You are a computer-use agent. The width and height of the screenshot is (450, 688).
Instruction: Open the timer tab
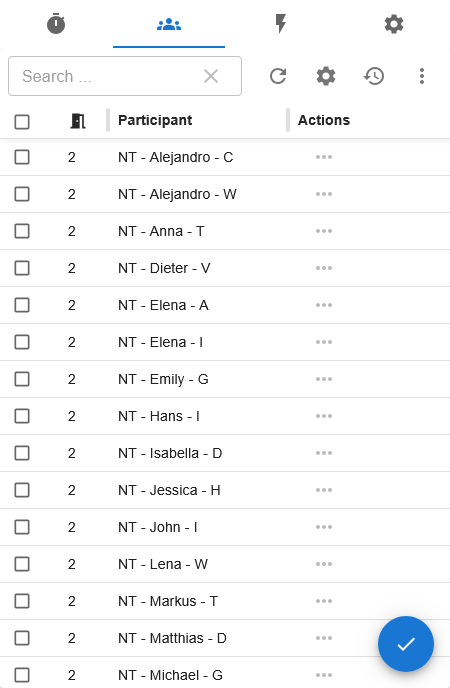[x=56, y=24]
